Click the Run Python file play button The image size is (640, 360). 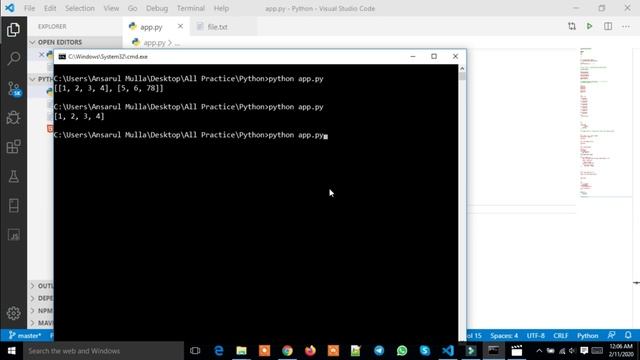tap(589, 26)
